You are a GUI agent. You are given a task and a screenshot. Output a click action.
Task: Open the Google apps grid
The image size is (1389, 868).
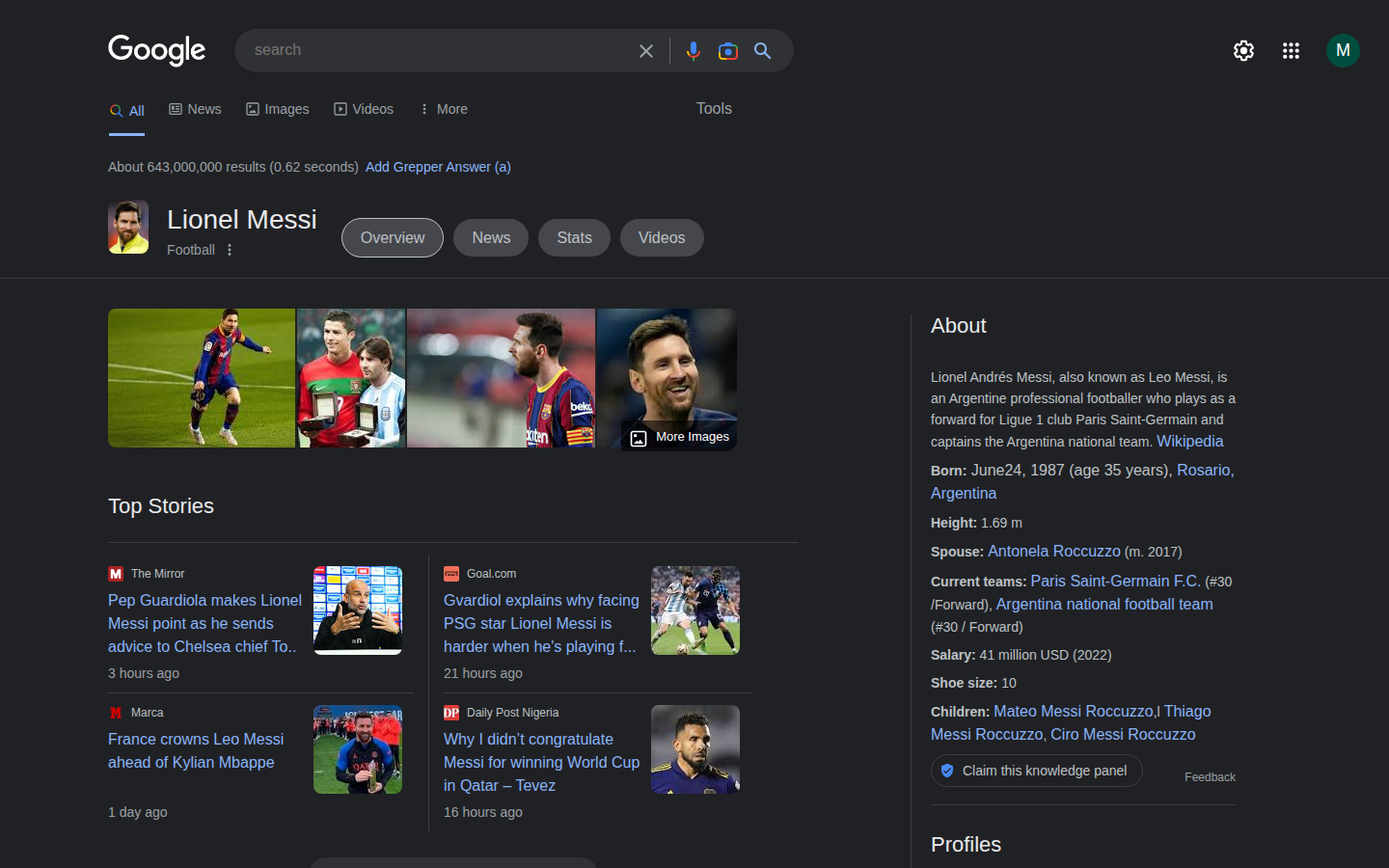point(1291,51)
